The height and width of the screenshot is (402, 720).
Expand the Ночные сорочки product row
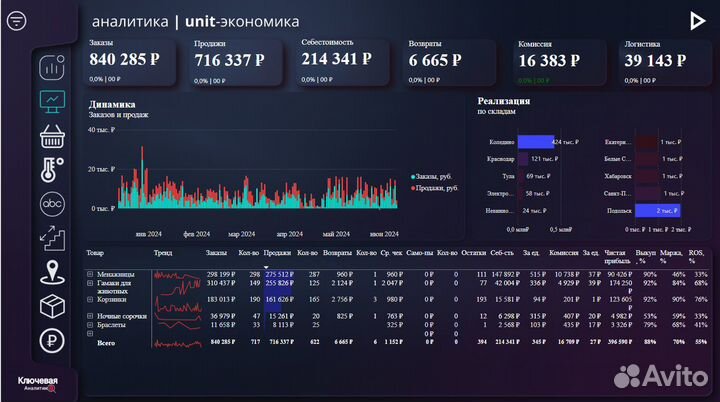[x=90, y=317]
